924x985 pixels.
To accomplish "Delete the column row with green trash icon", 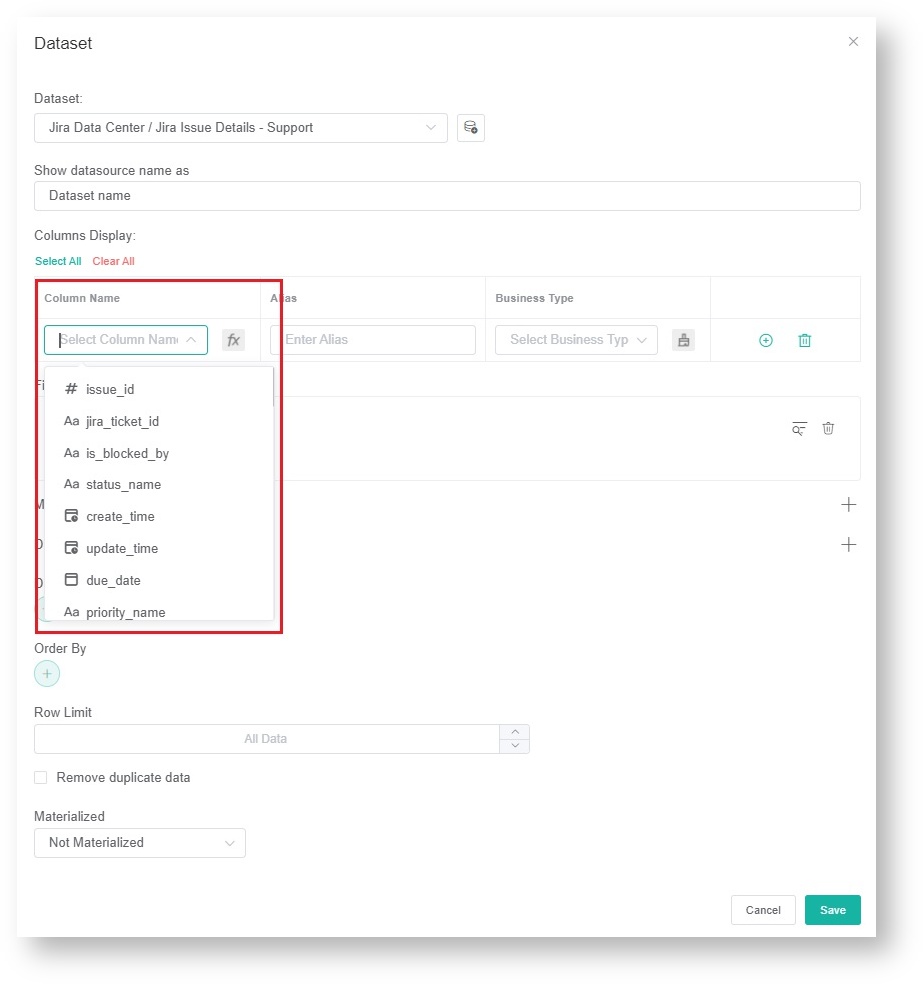I will click(x=804, y=340).
